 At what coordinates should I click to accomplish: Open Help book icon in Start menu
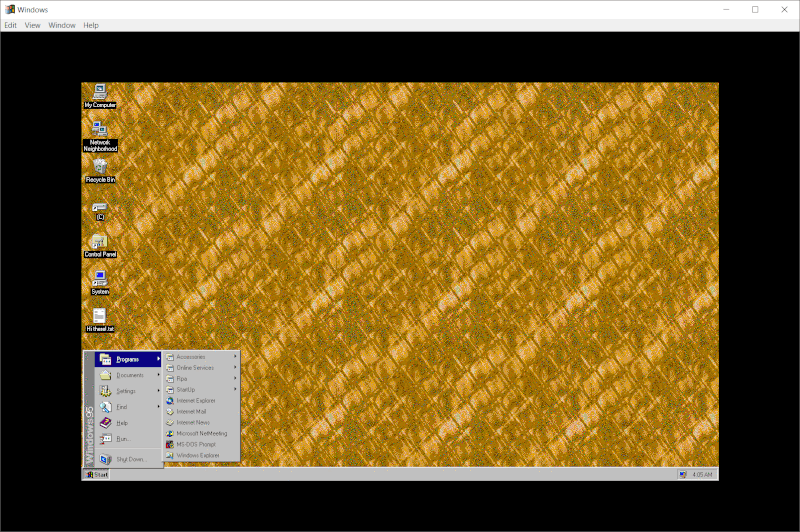point(106,423)
